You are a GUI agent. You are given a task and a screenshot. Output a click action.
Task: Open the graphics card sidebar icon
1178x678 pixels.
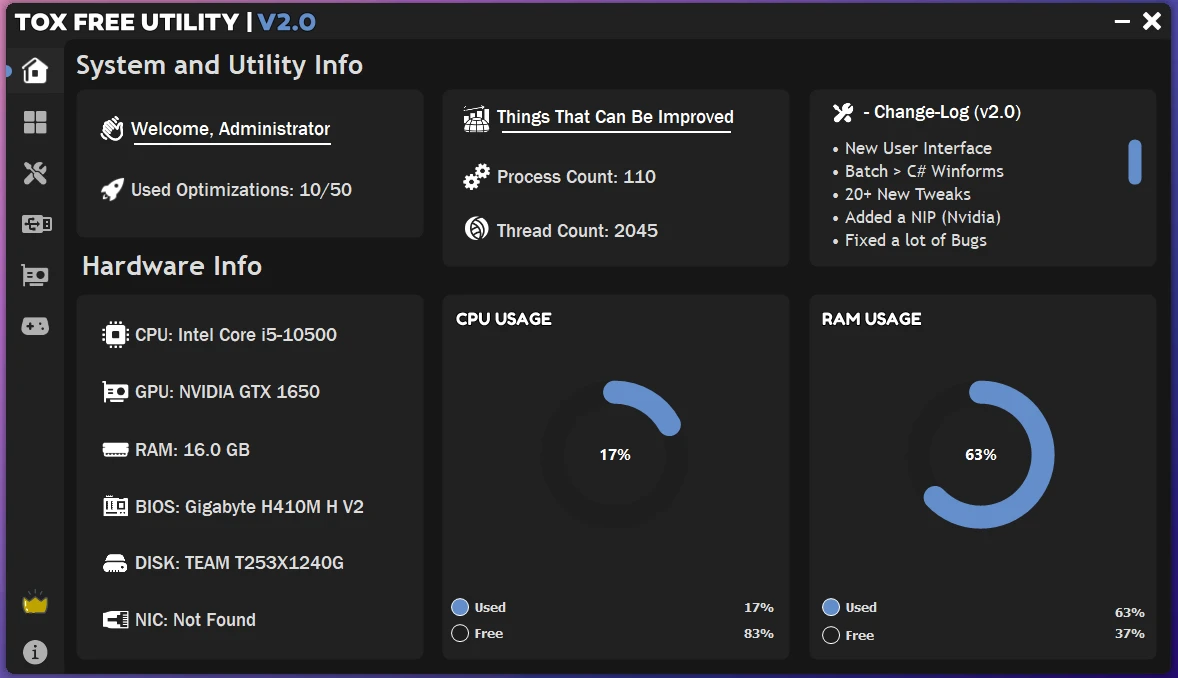tap(35, 276)
